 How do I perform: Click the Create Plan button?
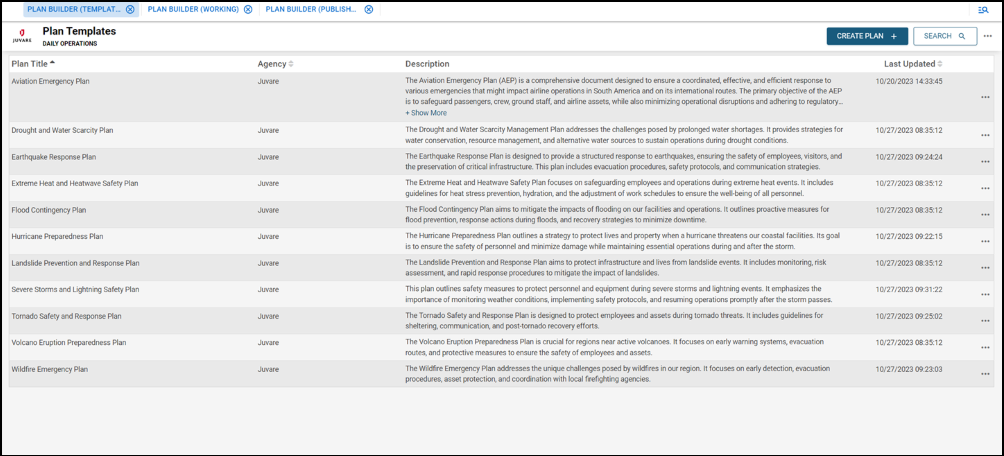click(867, 36)
